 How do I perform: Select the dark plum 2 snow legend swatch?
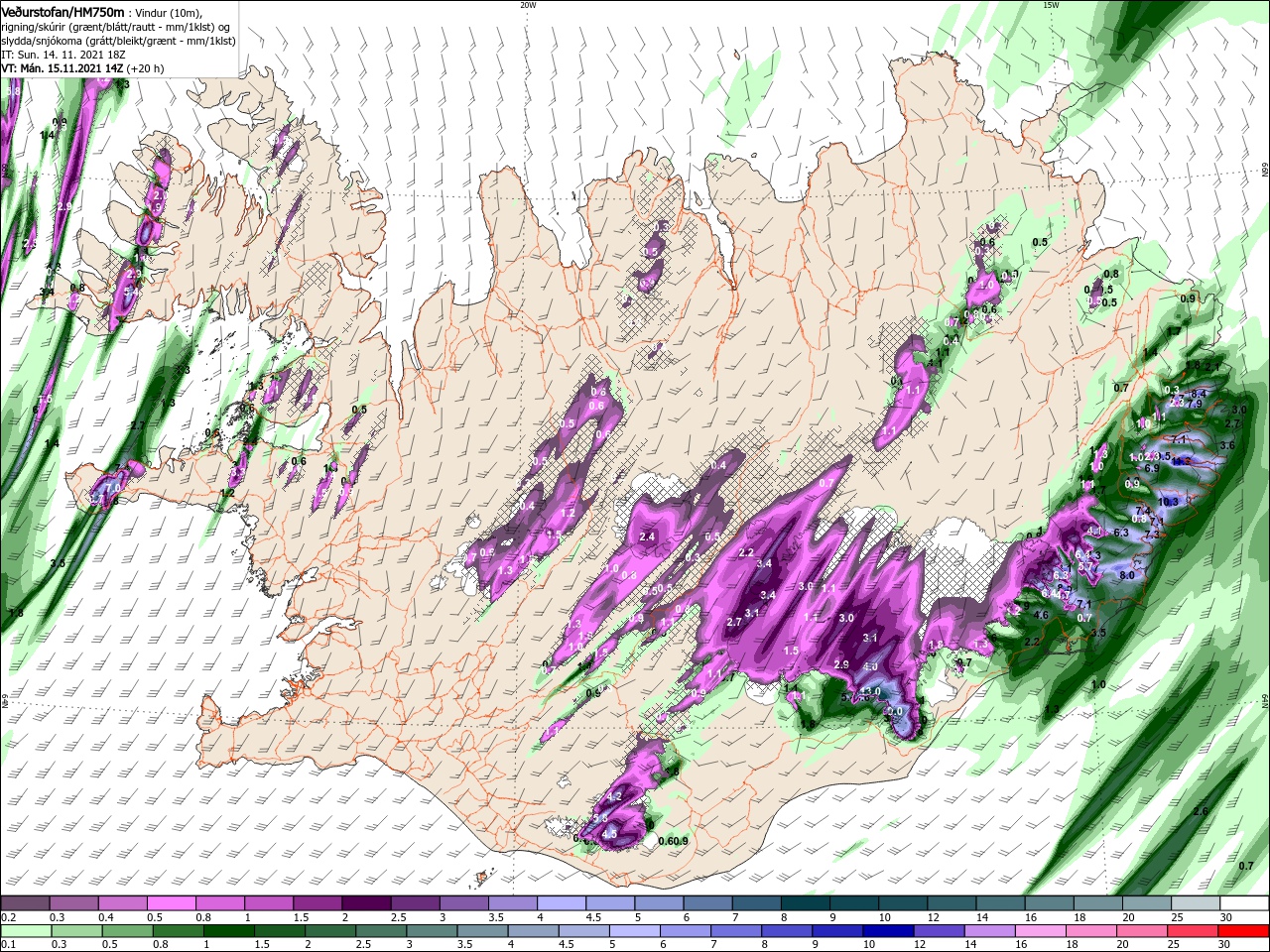[x=365, y=903]
